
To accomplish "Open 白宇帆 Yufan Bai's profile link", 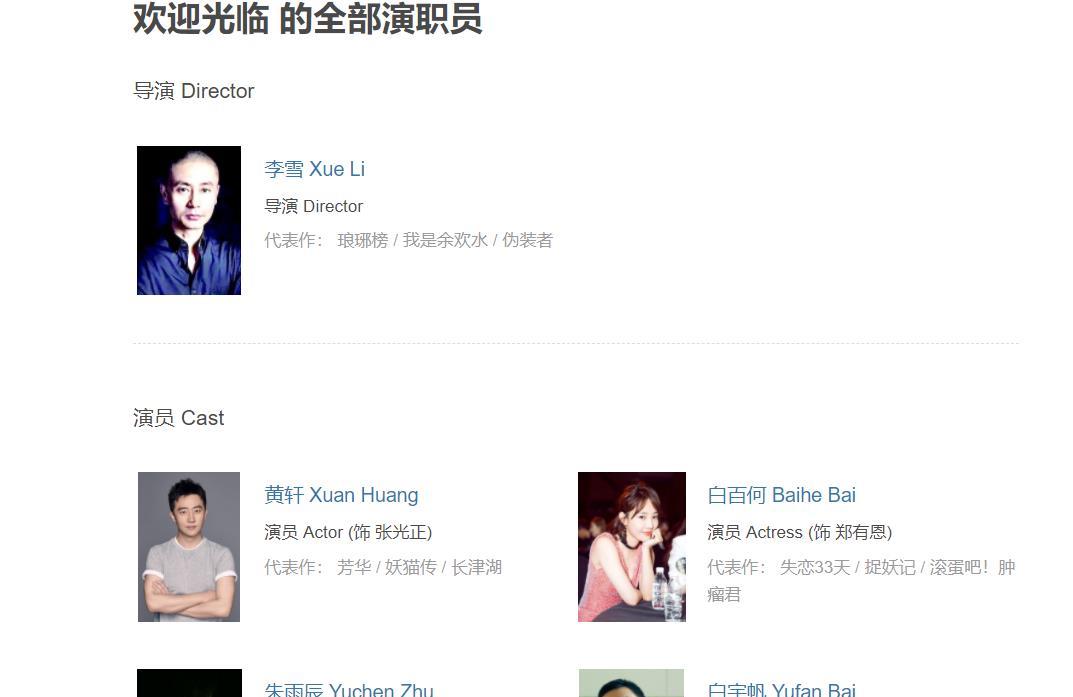I will pyautogui.click(x=781, y=688).
